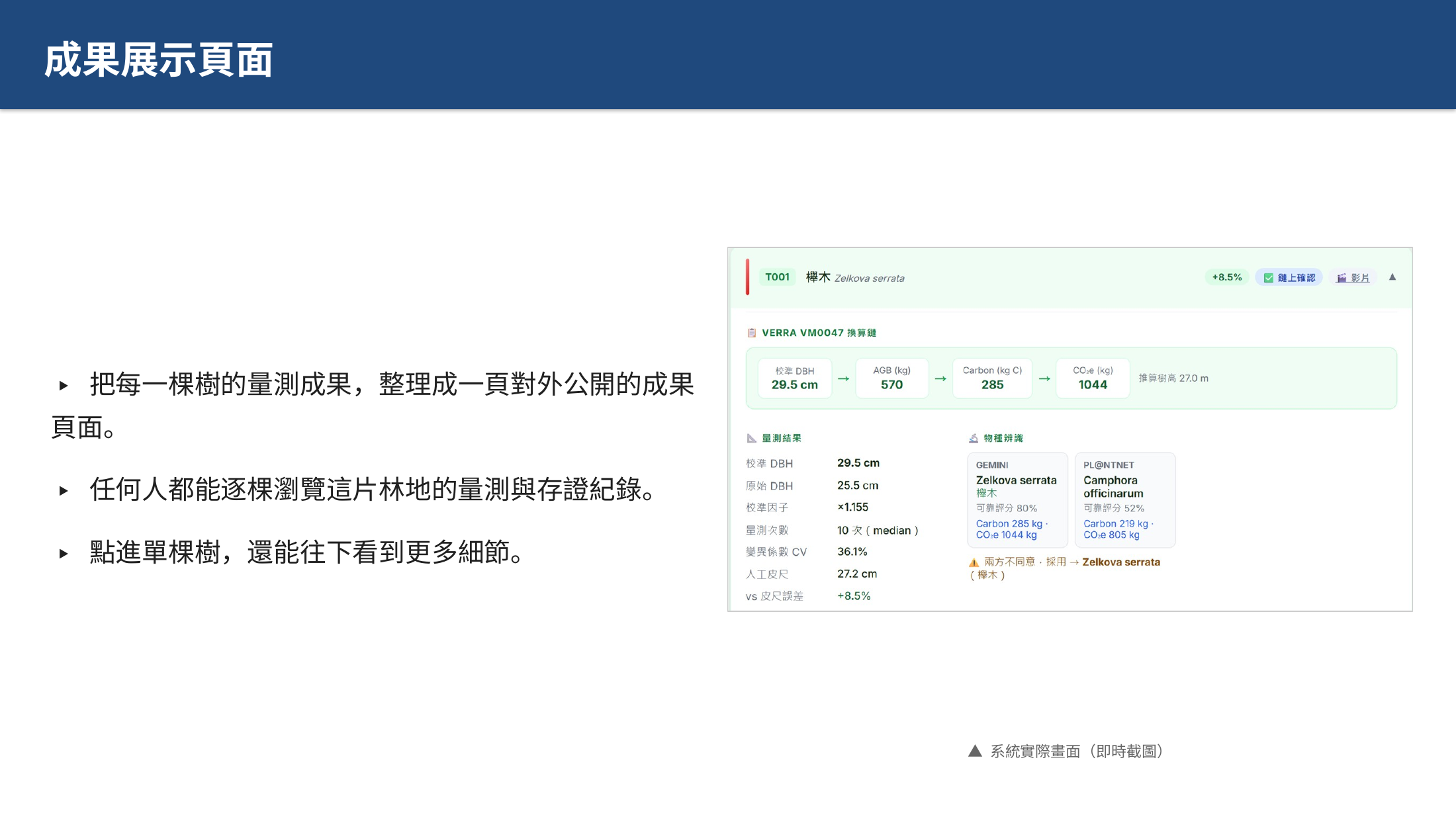The image size is (1456, 819).
Task: Click the '櫸木 Zelkova serrata' species title
Action: pos(855,277)
